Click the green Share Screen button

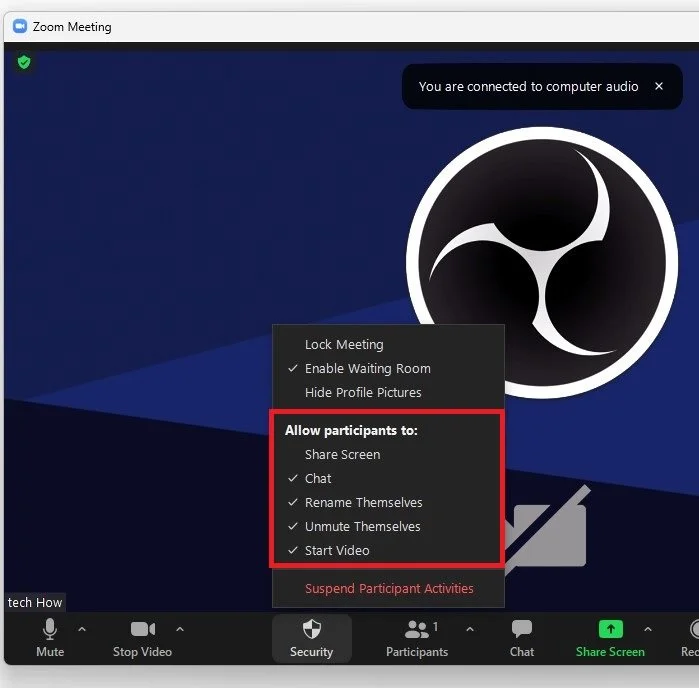pyautogui.click(x=610, y=638)
